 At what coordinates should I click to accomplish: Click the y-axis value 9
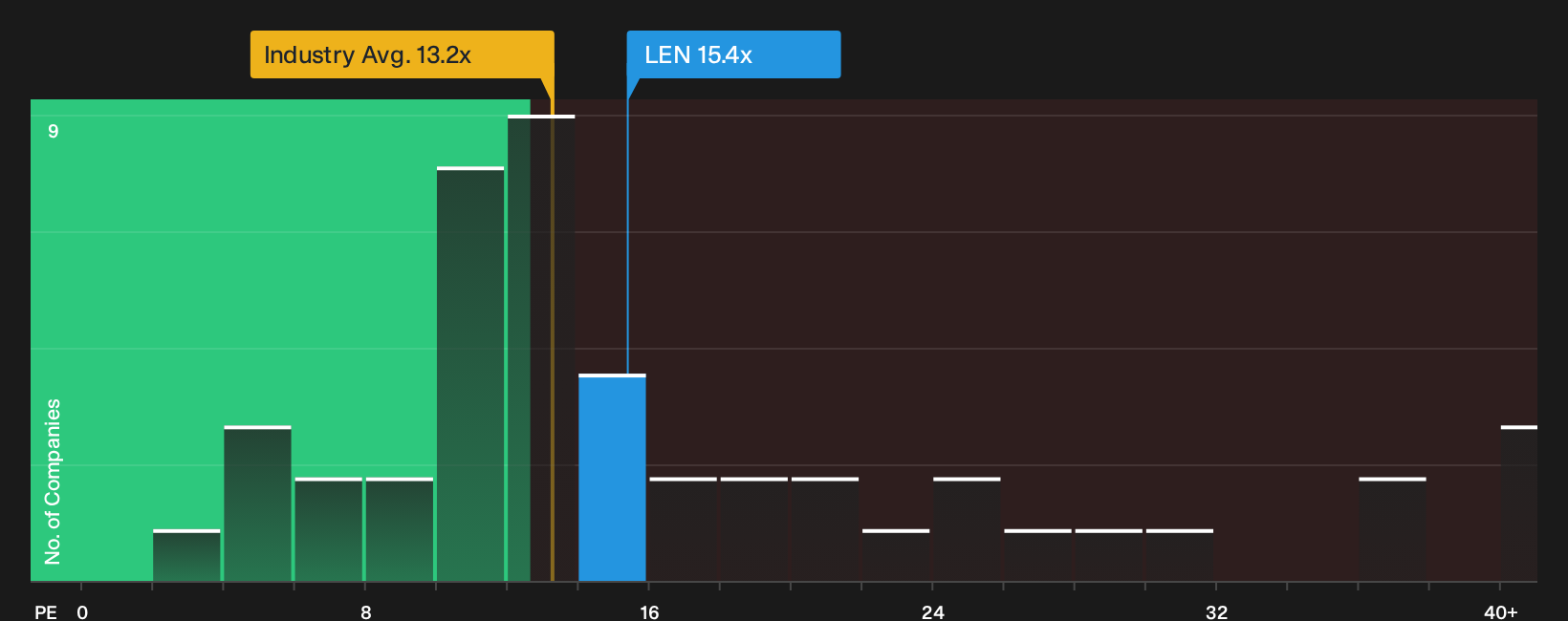(x=54, y=131)
